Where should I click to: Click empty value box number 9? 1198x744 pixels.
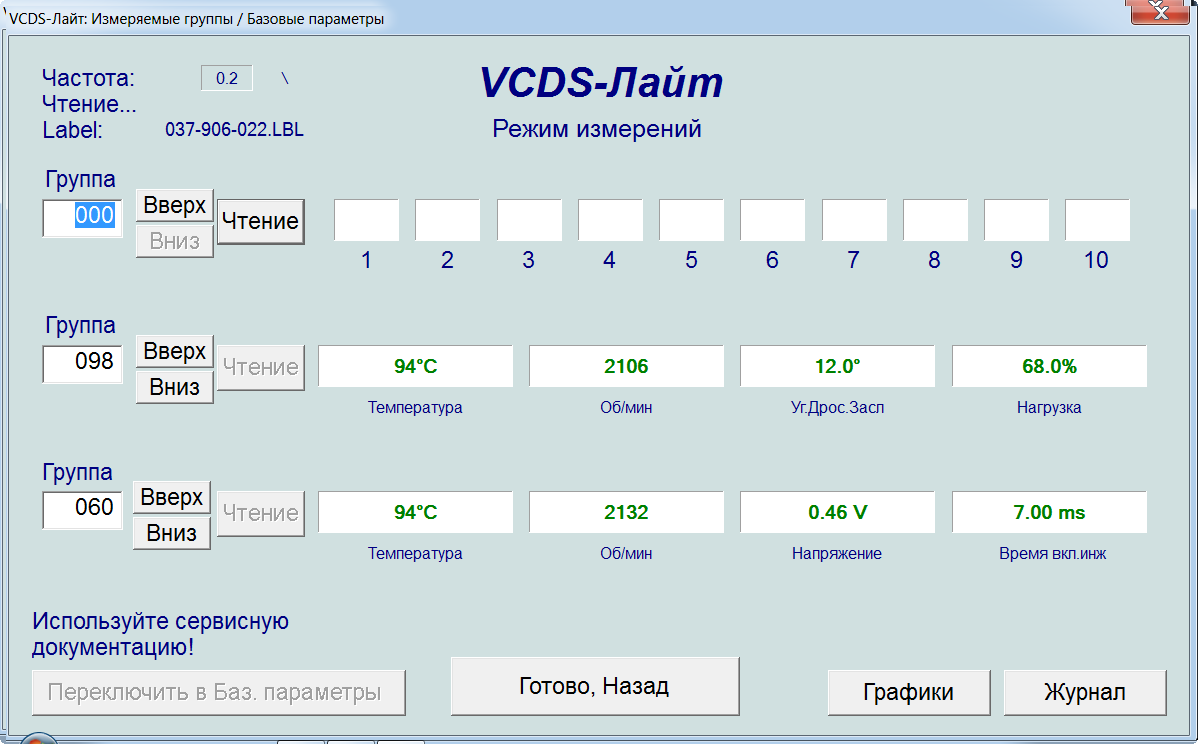click(x=1016, y=221)
